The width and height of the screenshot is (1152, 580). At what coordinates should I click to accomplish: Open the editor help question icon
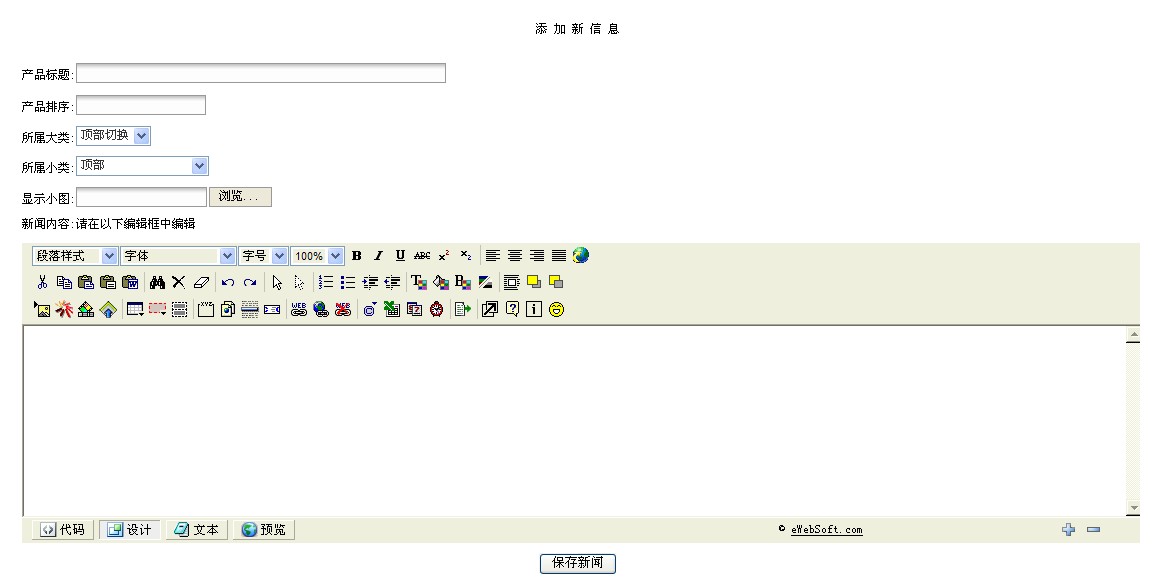512,309
